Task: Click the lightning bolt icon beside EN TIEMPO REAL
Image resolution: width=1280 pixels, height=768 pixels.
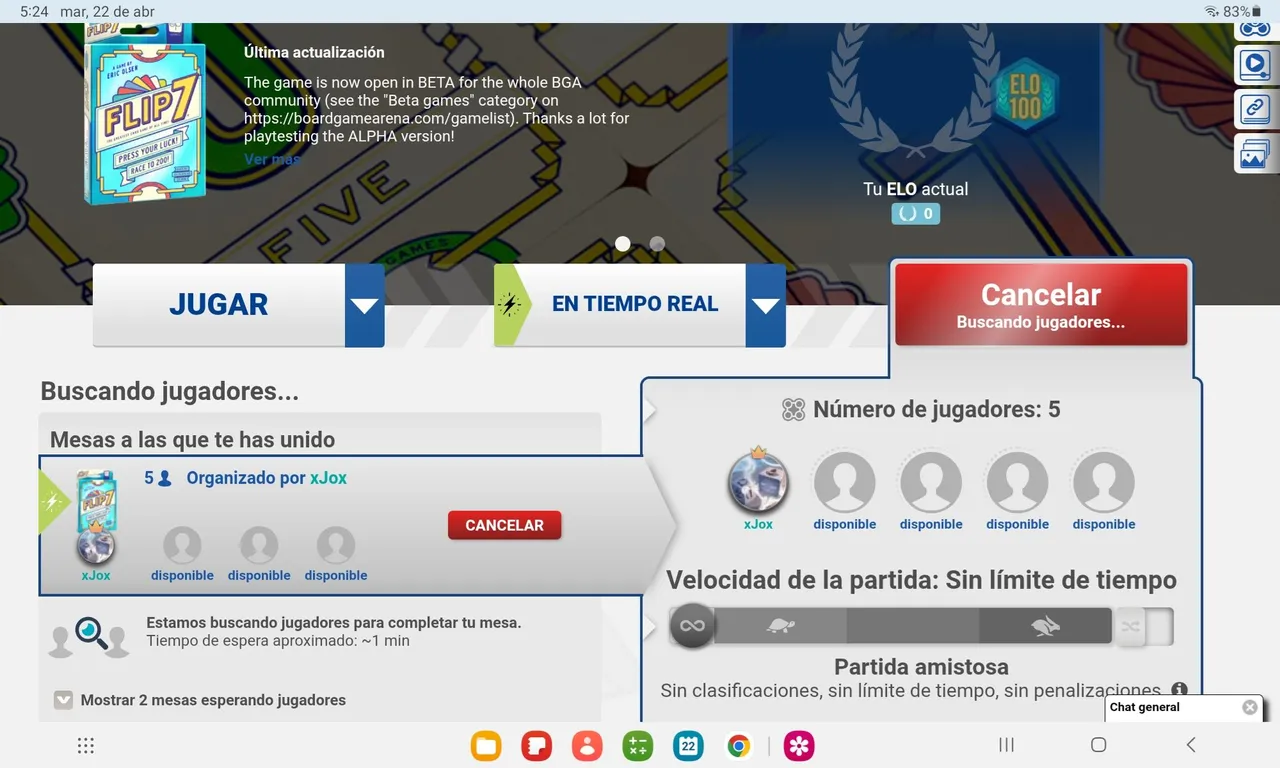Action: coord(510,304)
